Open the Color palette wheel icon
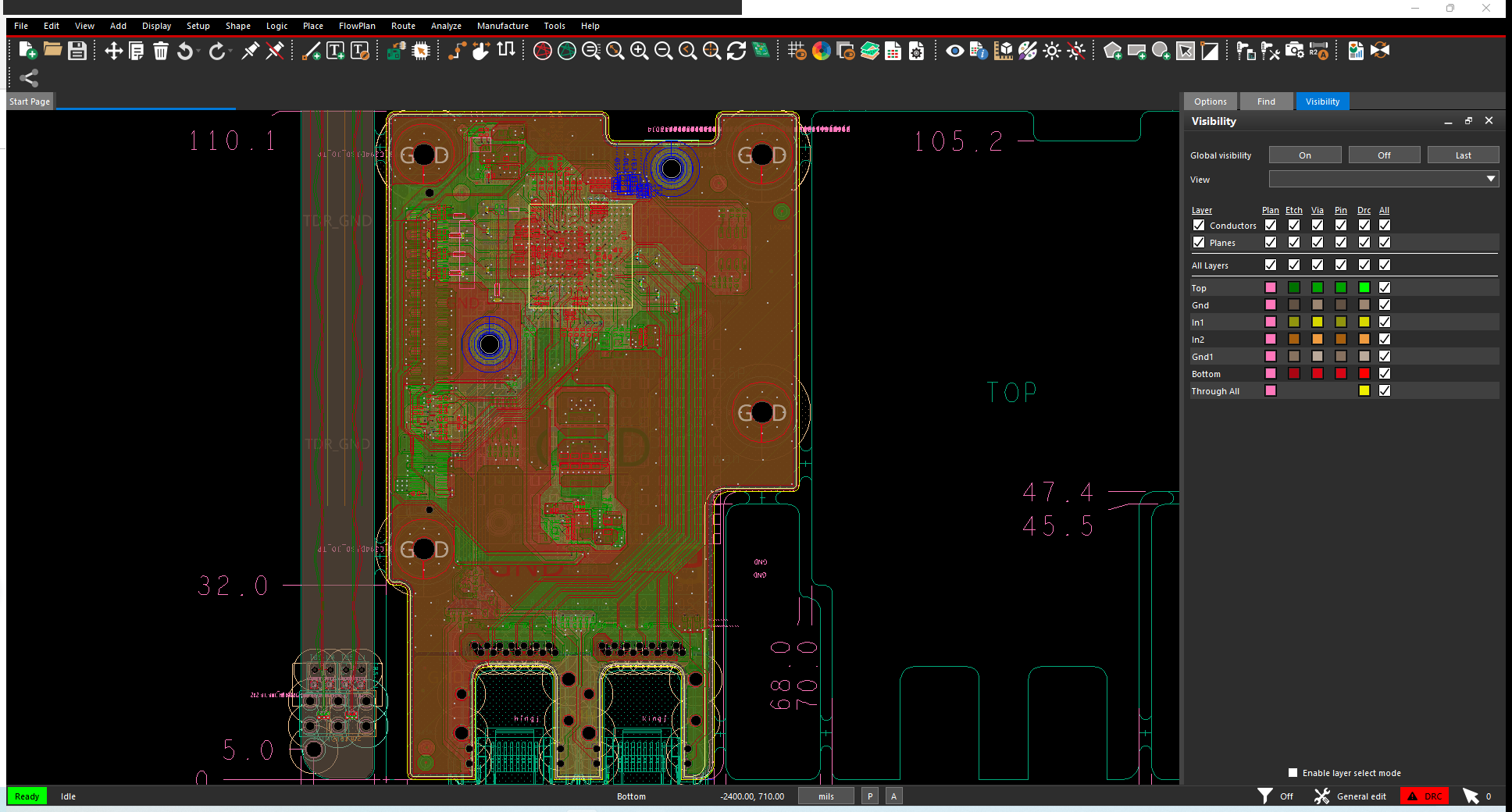1512x812 pixels. [821, 51]
